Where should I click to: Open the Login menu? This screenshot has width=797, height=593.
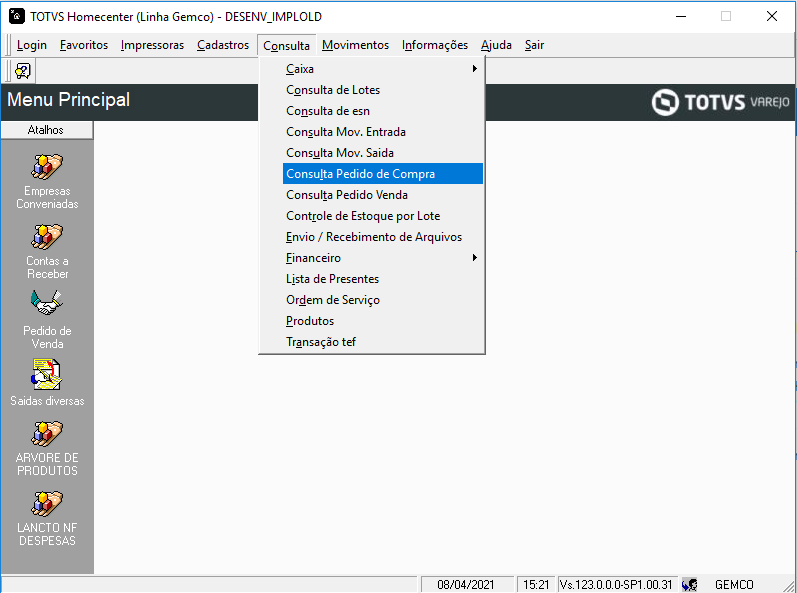point(32,45)
